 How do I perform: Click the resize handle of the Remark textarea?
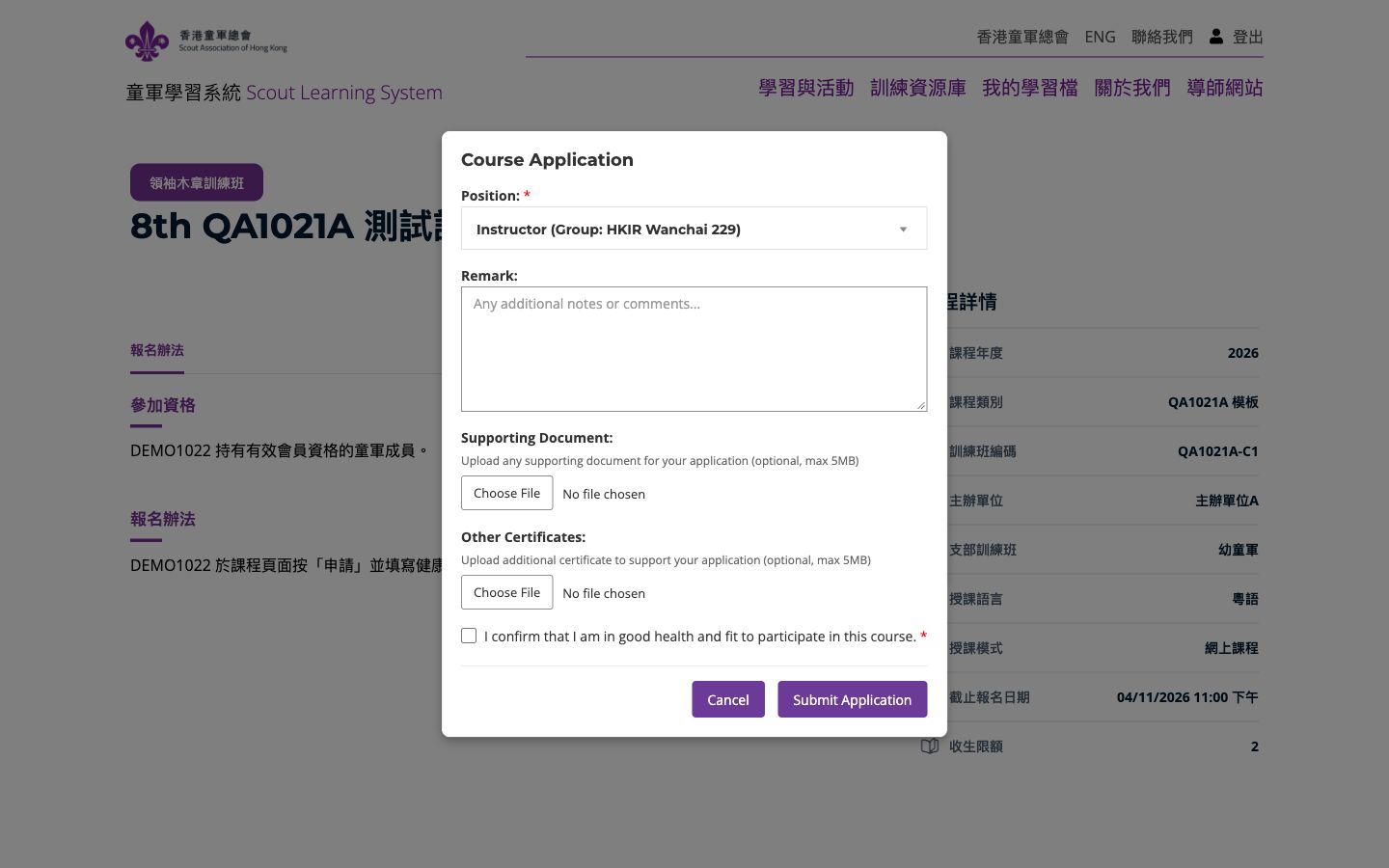click(x=921, y=405)
